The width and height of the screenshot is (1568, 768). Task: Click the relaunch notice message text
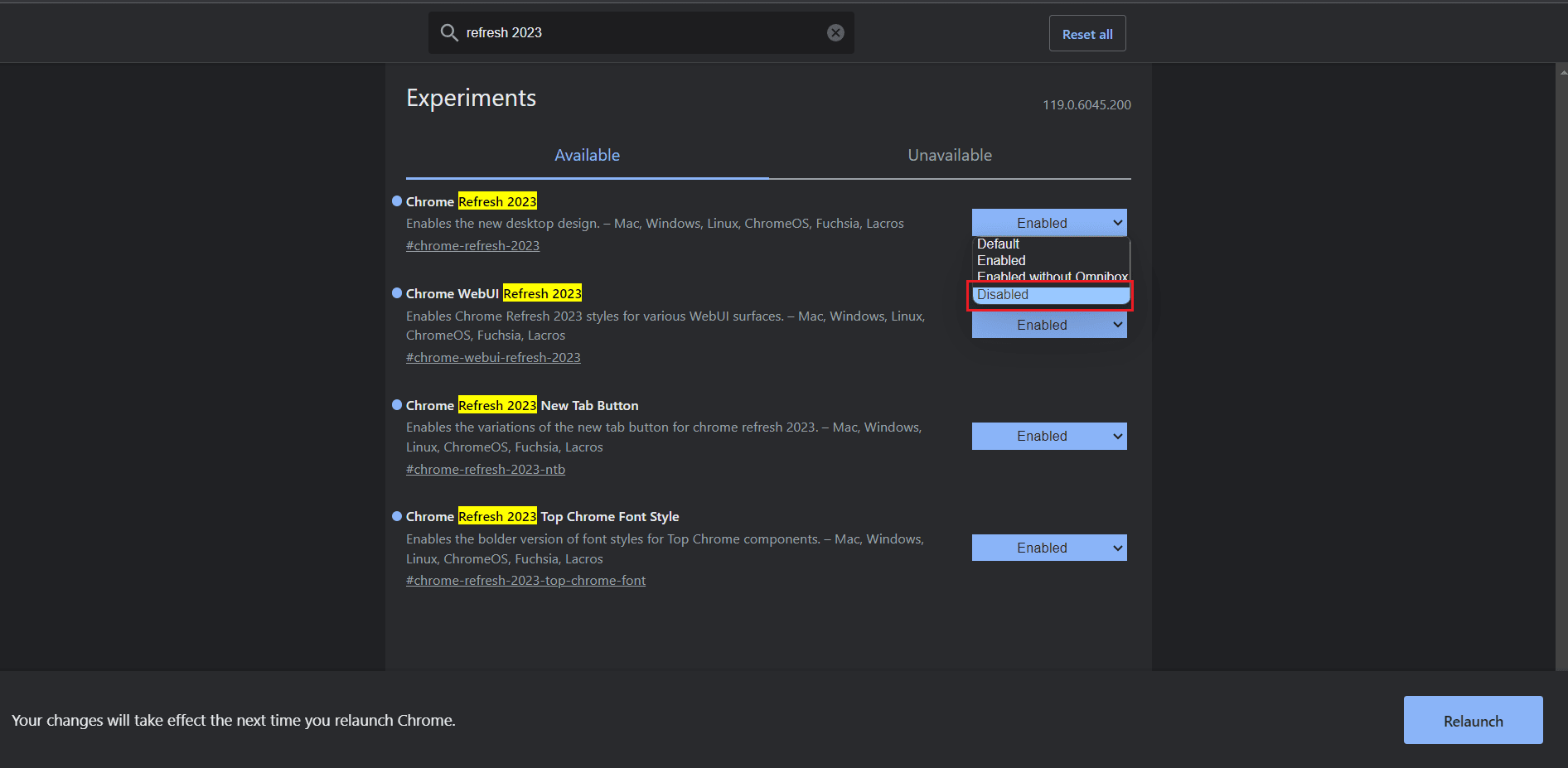coord(234,721)
